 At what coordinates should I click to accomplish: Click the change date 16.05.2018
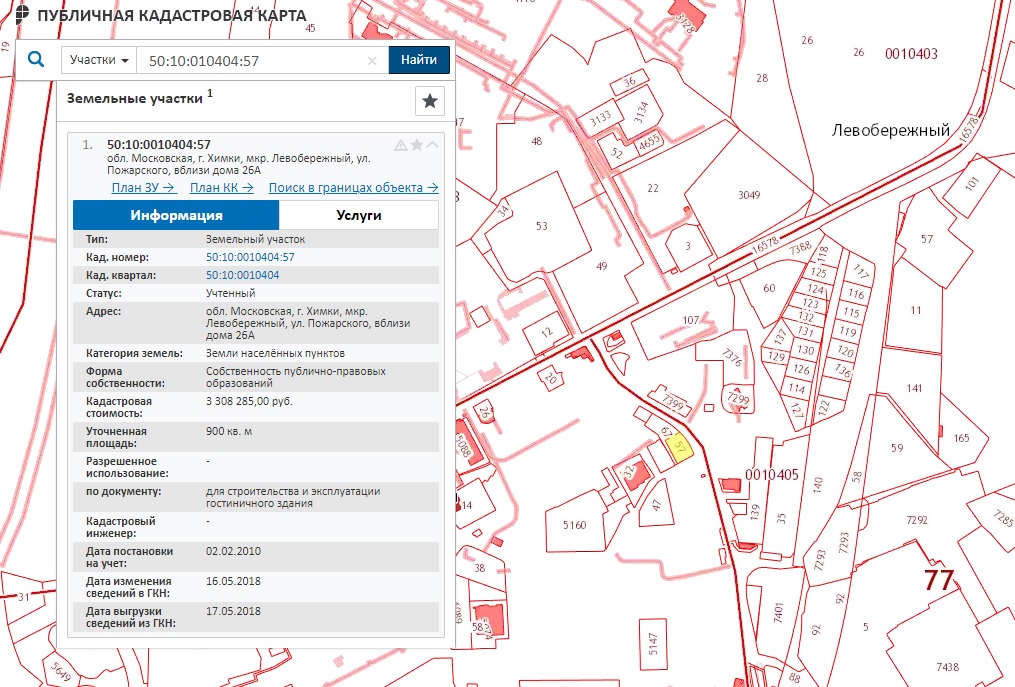pyautogui.click(x=233, y=581)
